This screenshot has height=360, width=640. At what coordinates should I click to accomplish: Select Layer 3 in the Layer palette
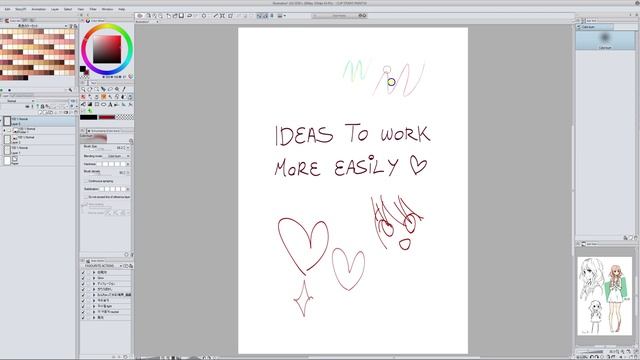(39, 121)
